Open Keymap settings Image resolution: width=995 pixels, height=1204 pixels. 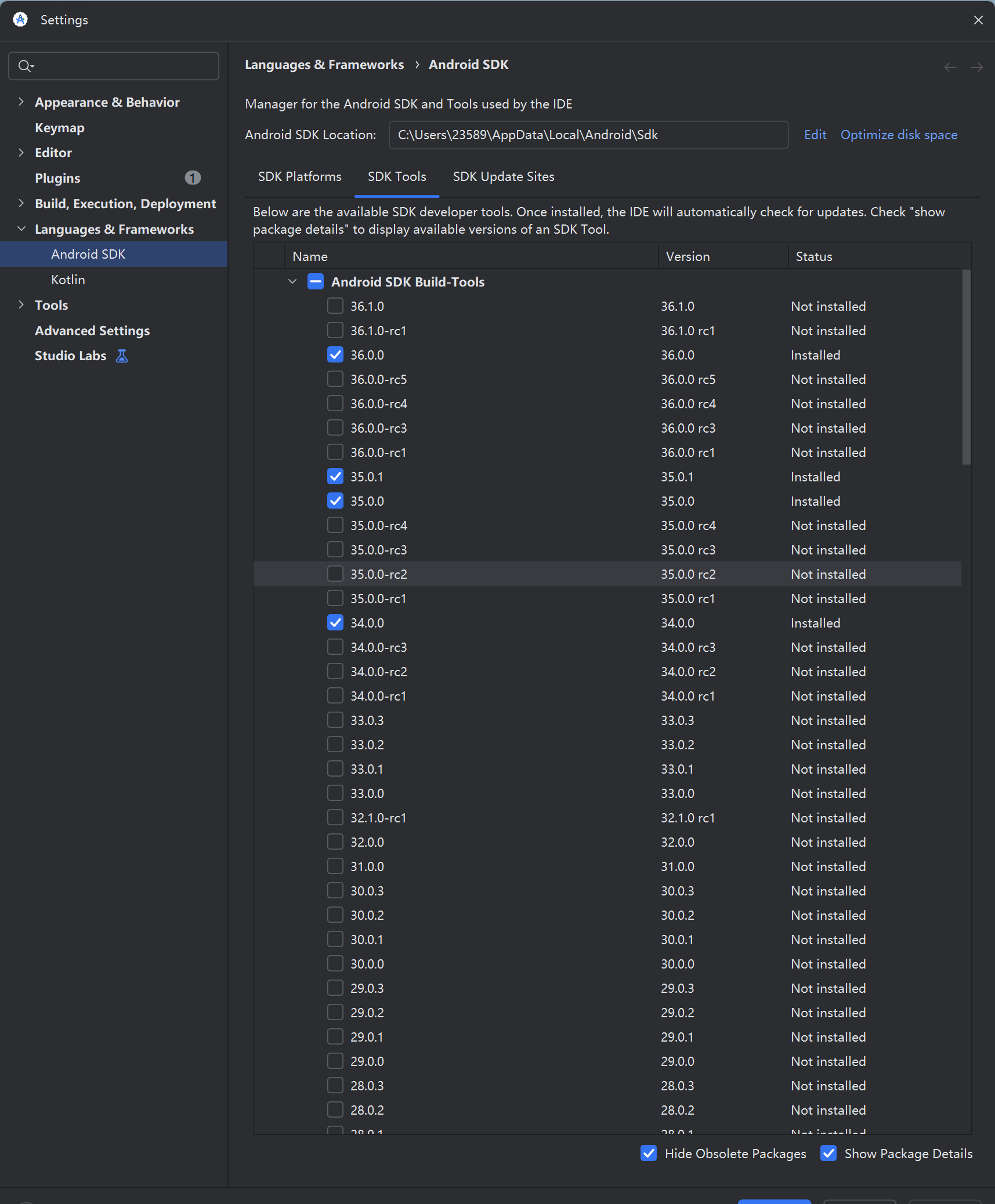[x=60, y=128]
